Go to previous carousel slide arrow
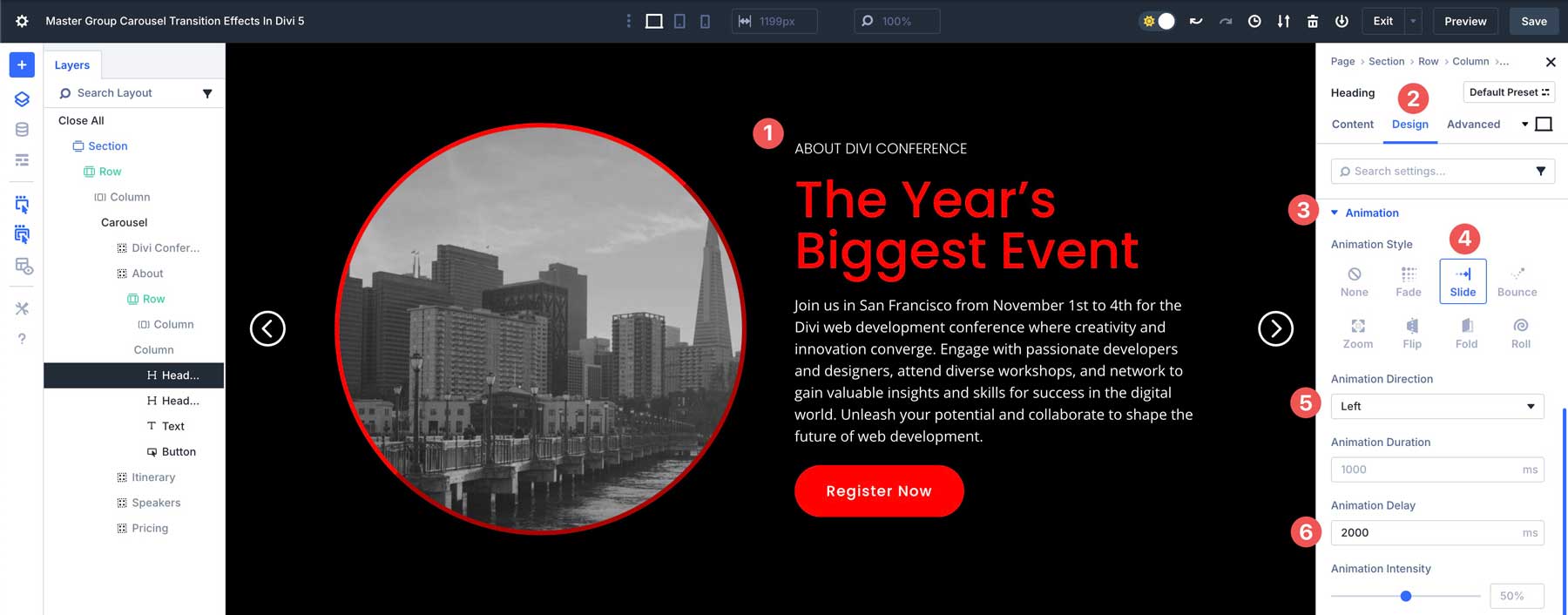 [x=267, y=328]
